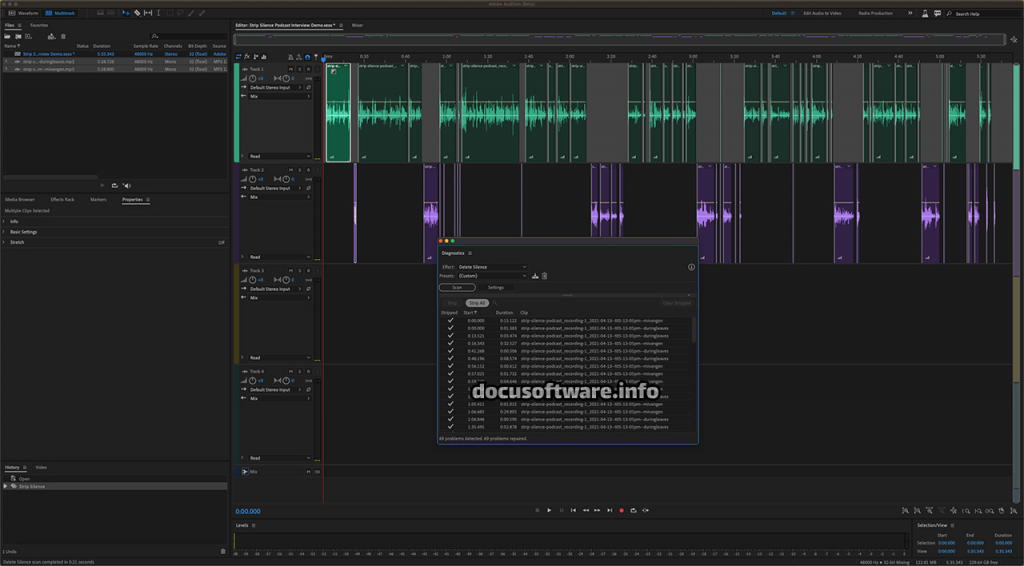The height and width of the screenshot is (566, 1024).
Task: Click the Import File icon in Files panel
Action: tap(18, 37)
